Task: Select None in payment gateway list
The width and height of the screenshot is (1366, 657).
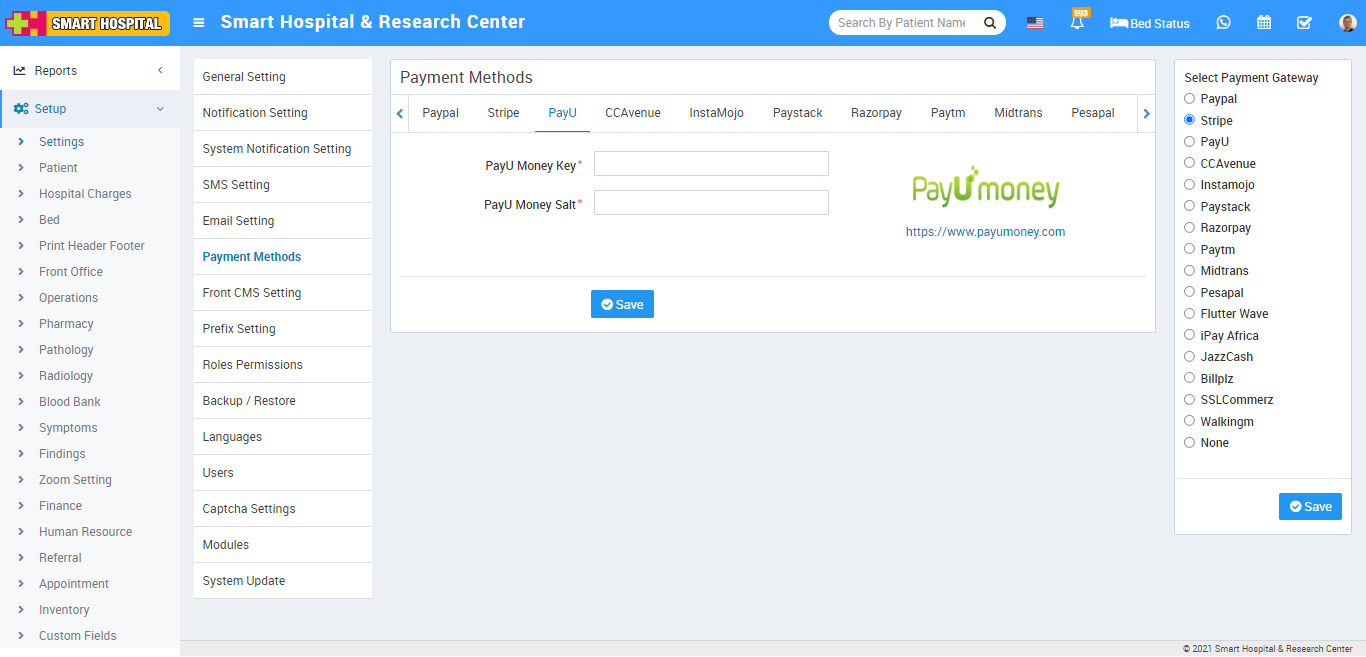Action: 1189,443
